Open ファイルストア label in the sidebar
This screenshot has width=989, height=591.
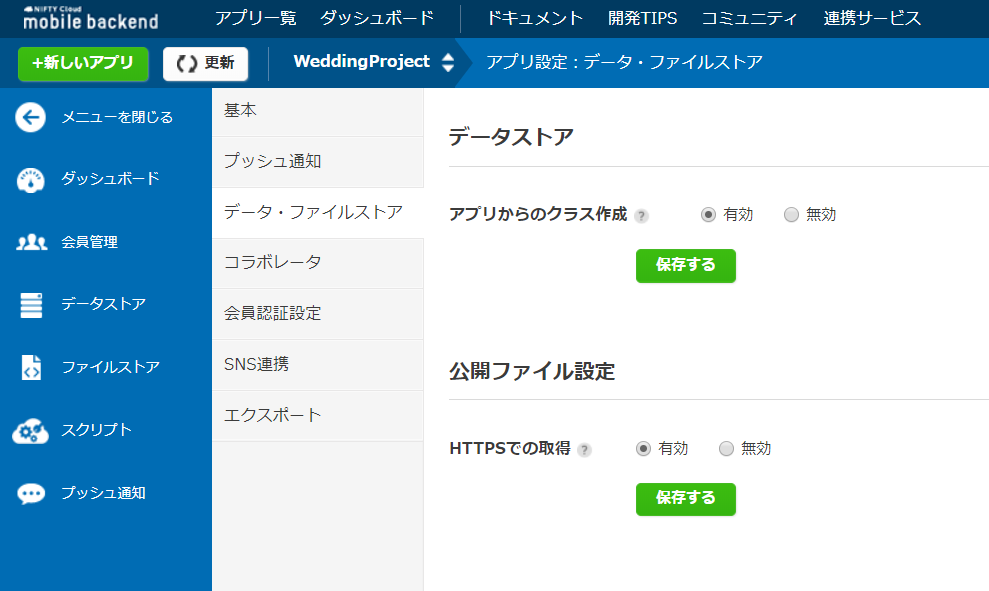click(110, 367)
